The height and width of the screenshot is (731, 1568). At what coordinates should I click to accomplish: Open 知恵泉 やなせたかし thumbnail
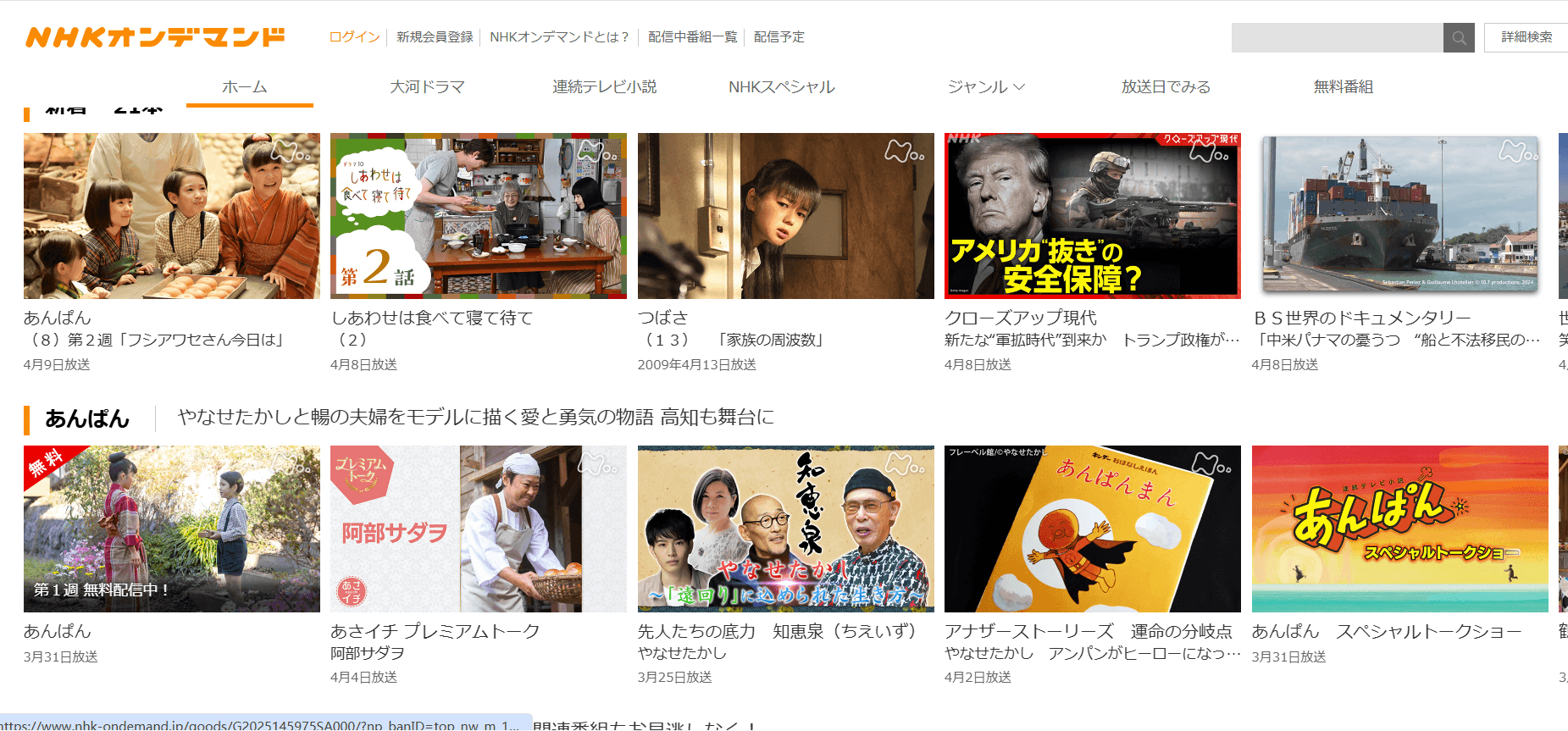point(786,529)
